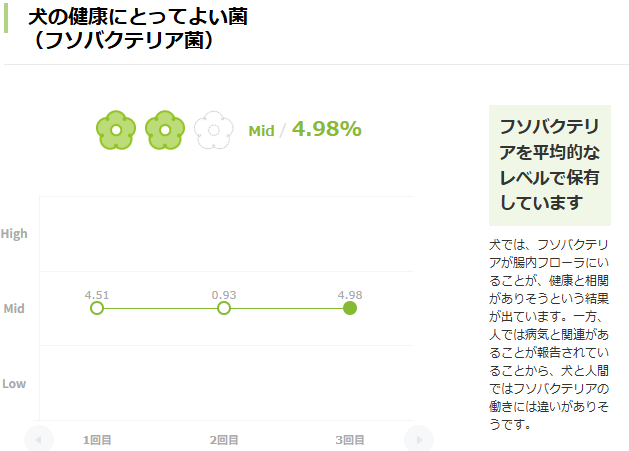This screenshot has height=451, width=629.
Task: Click the 1回目 axis label
Action: (x=97, y=439)
